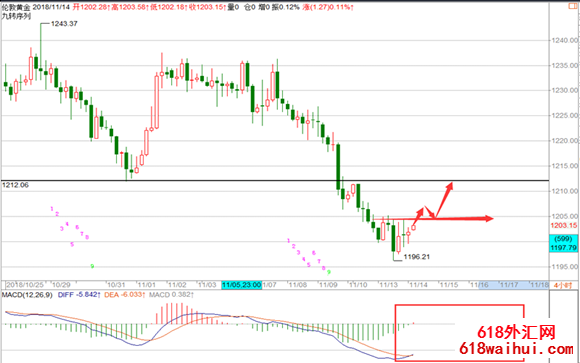This screenshot has width=580, height=363.
Task: Click the 618waihui.com watermark link
Action: pos(516,348)
